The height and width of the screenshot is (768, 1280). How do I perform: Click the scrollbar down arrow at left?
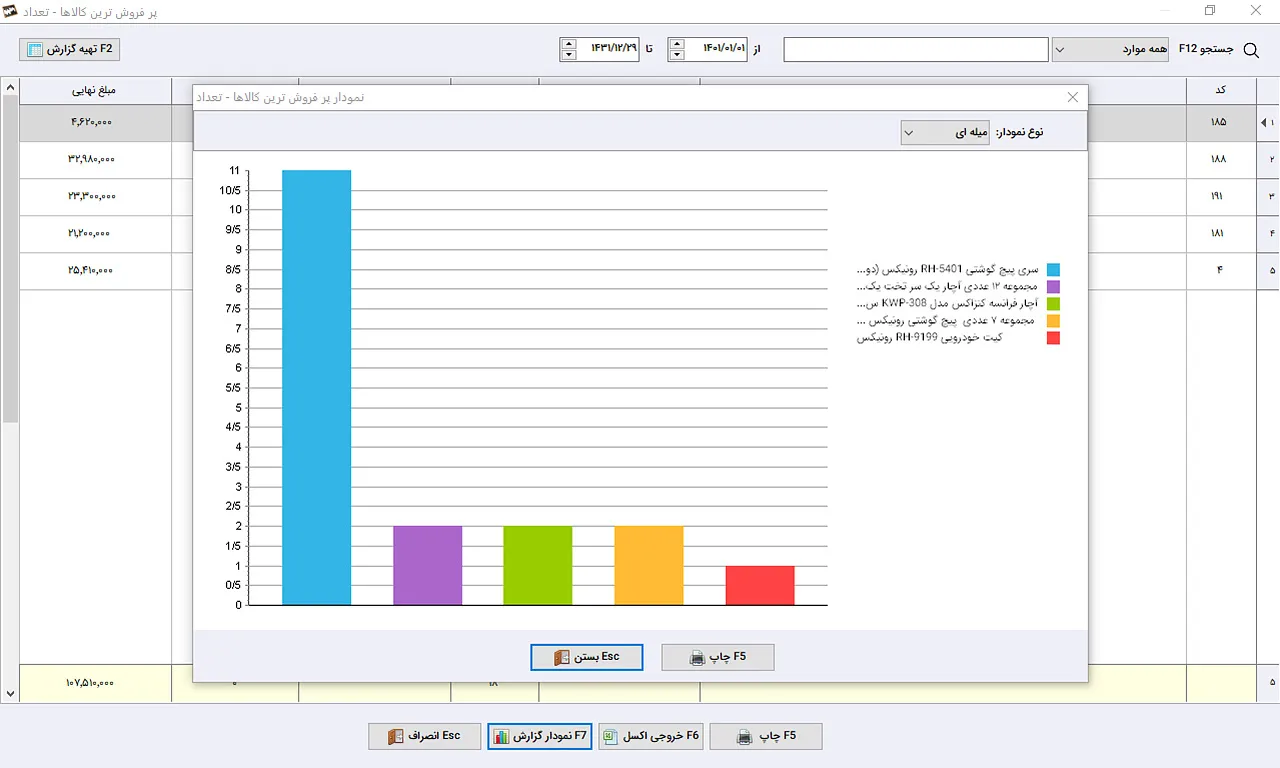[x=10, y=693]
